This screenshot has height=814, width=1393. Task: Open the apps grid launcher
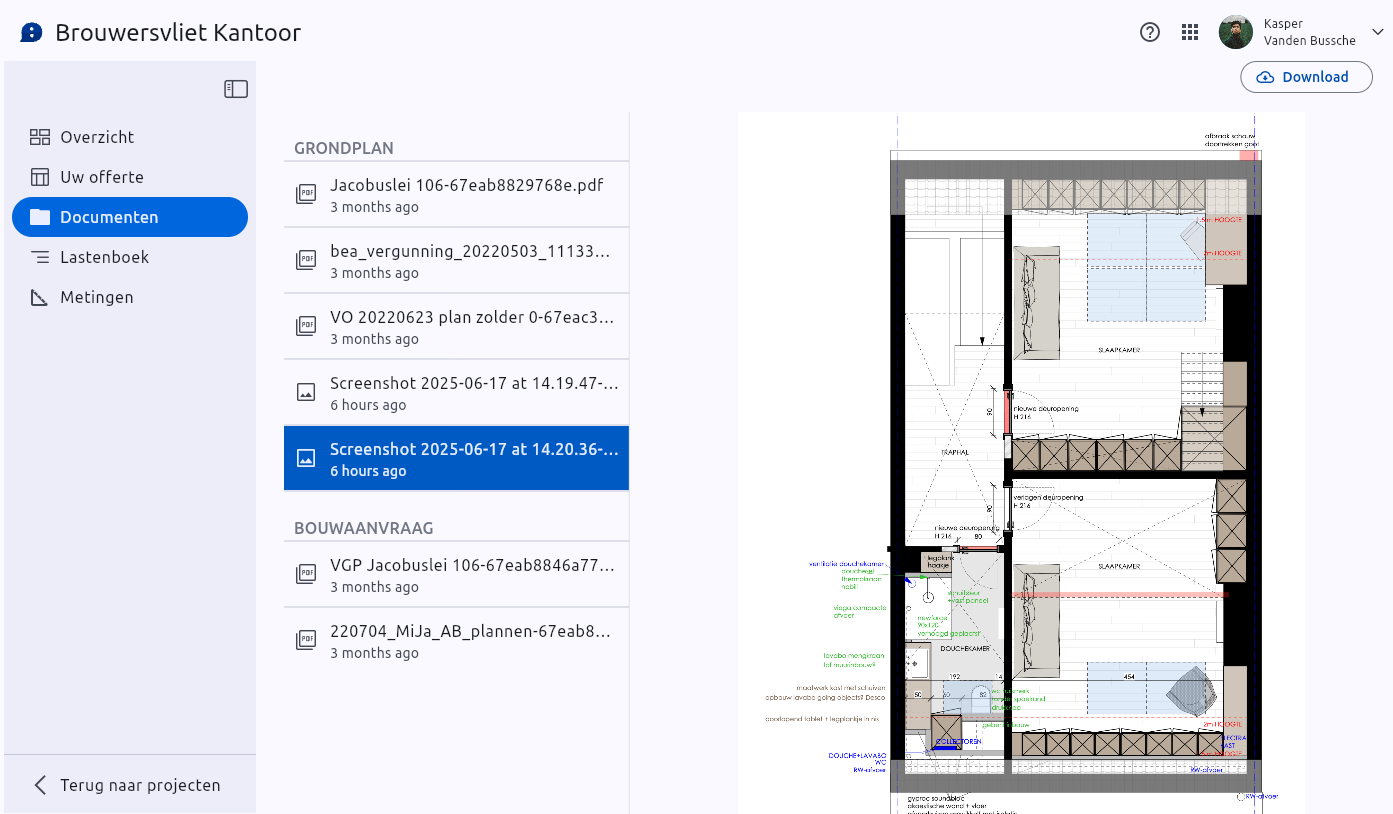tap(1190, 32)
